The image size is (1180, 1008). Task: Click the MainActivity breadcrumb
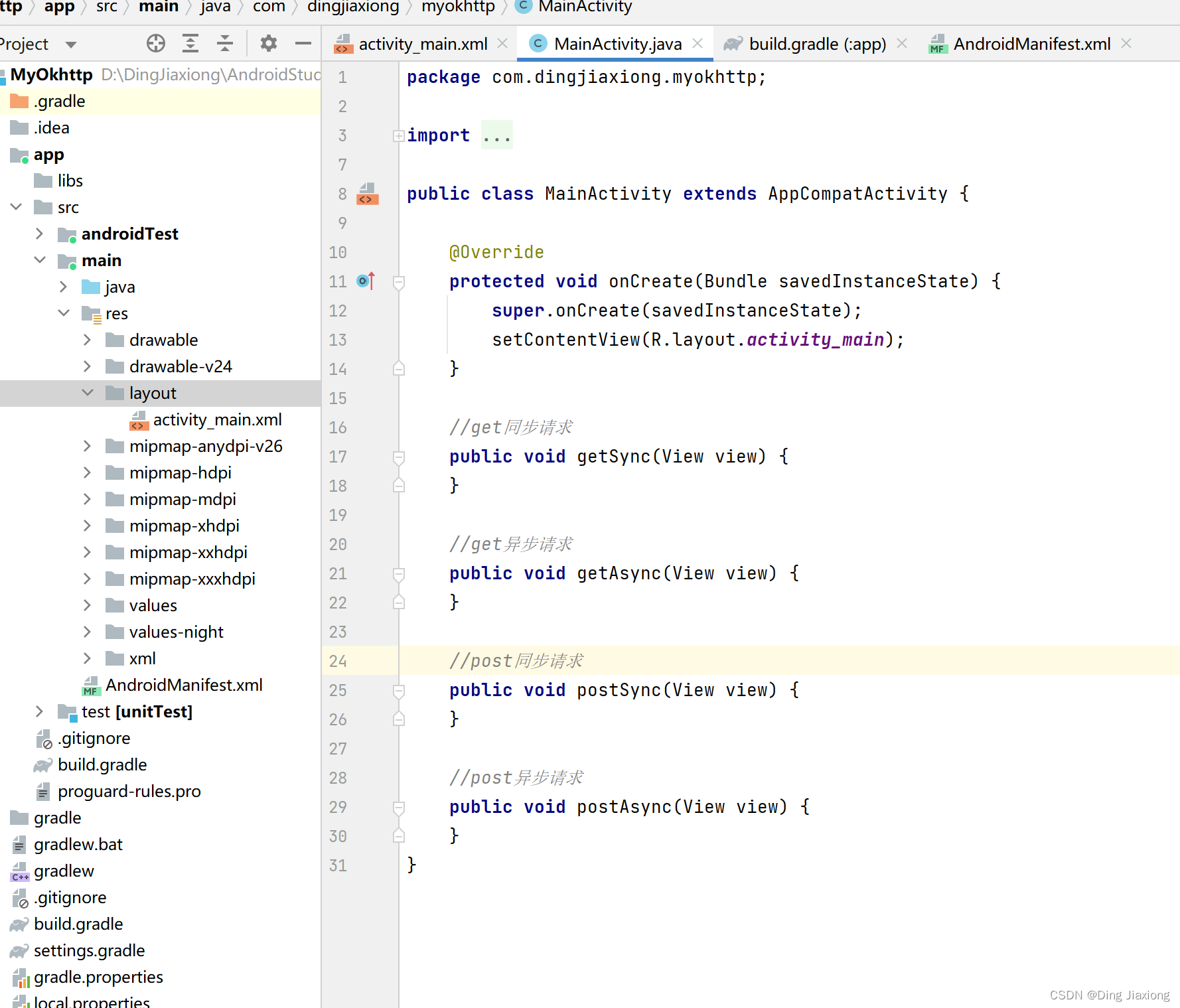point(575,7)
